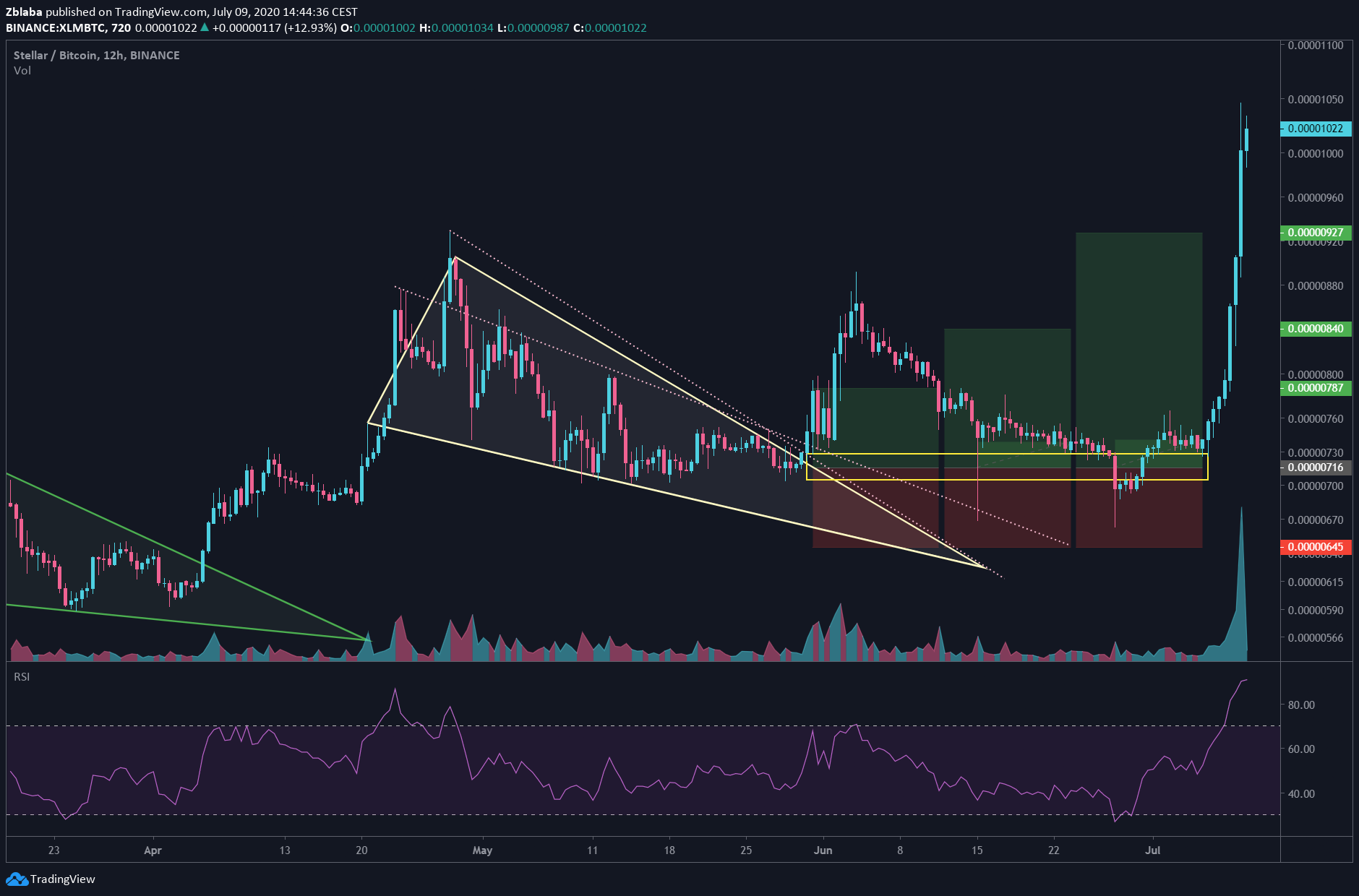
Task: Click the 0.00000730 price axis tick
Action: [1316, 452]
